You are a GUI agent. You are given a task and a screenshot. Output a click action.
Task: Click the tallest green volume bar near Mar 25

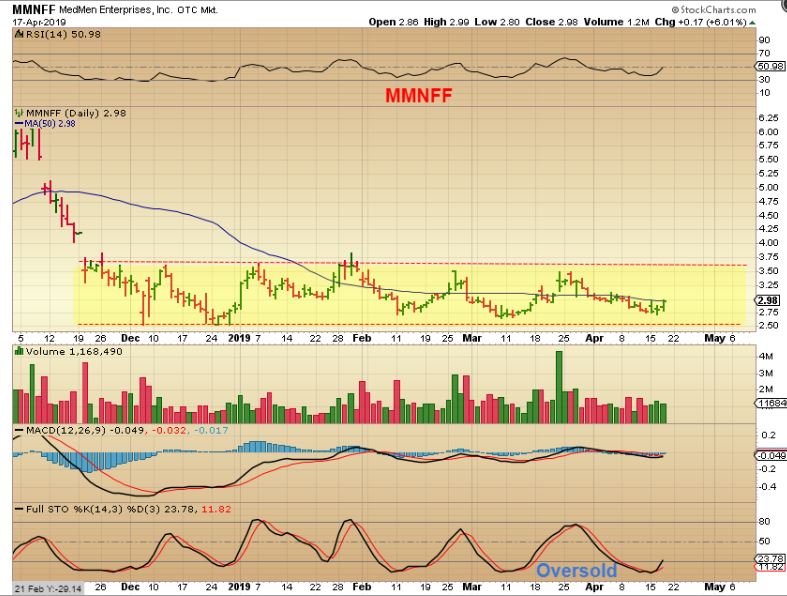[559, 387]
